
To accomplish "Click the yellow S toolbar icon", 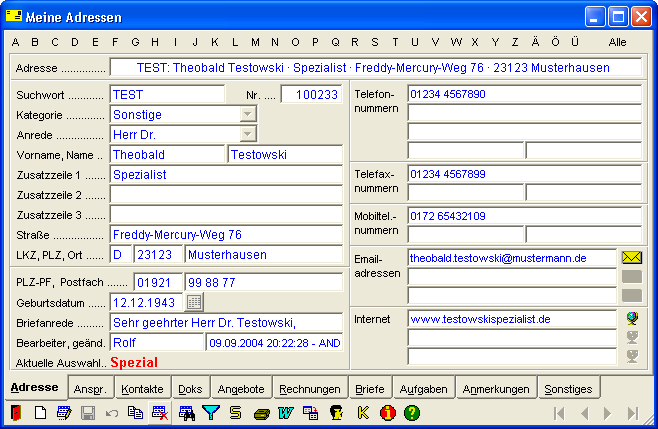I will point(236,413).
